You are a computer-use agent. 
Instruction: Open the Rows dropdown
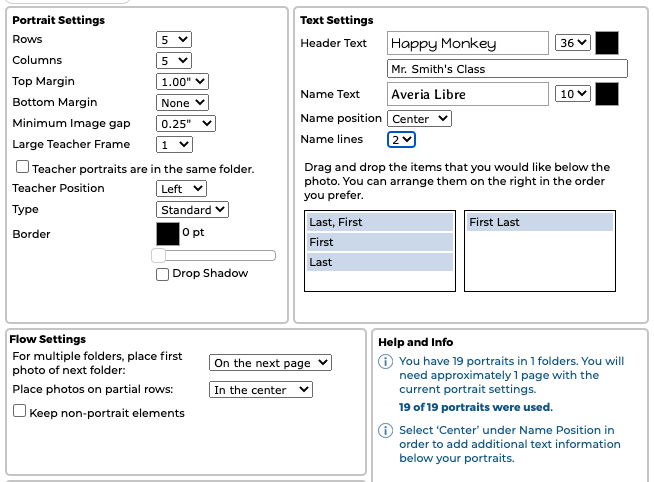coord(174,39)
